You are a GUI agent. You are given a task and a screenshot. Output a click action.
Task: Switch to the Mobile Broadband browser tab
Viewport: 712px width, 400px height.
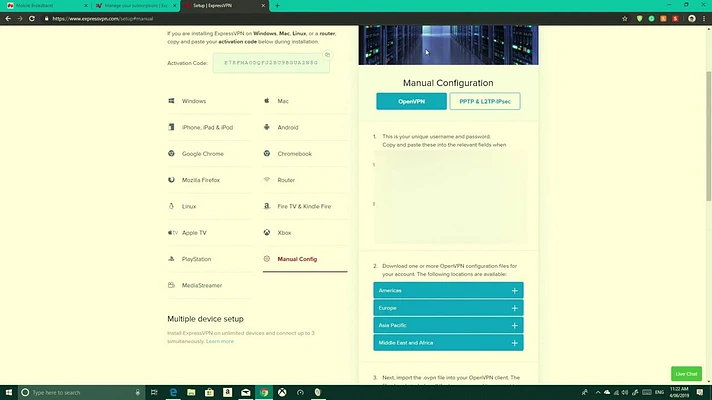pos(45,5)
